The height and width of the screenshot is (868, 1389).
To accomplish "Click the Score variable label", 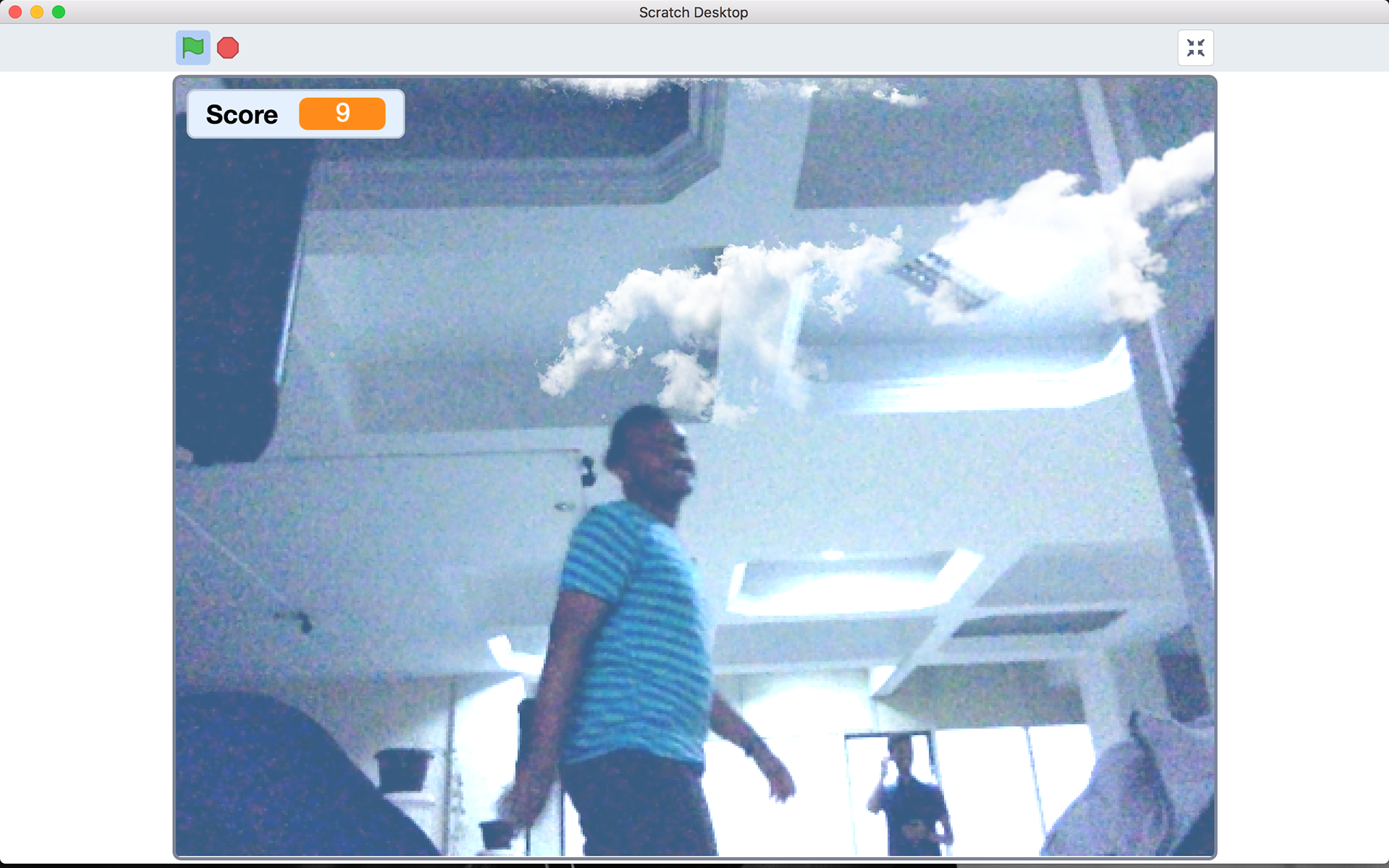I will (242, 114).
